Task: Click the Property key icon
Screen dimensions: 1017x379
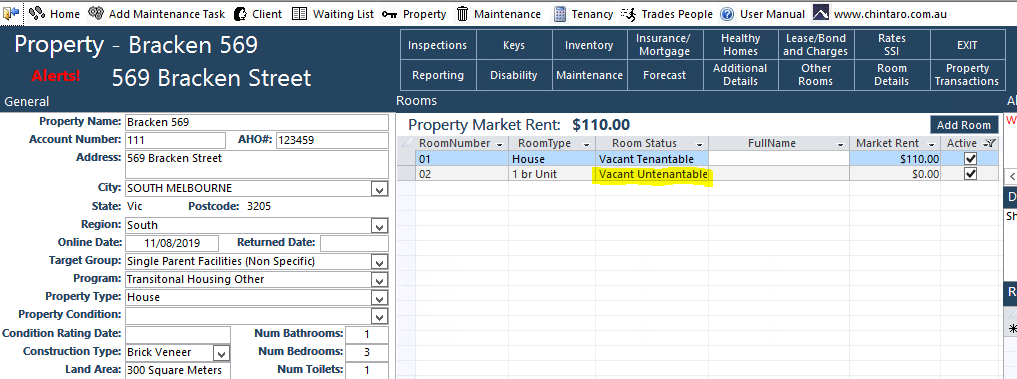Action: pyautogui.click(x=389, y=14)
